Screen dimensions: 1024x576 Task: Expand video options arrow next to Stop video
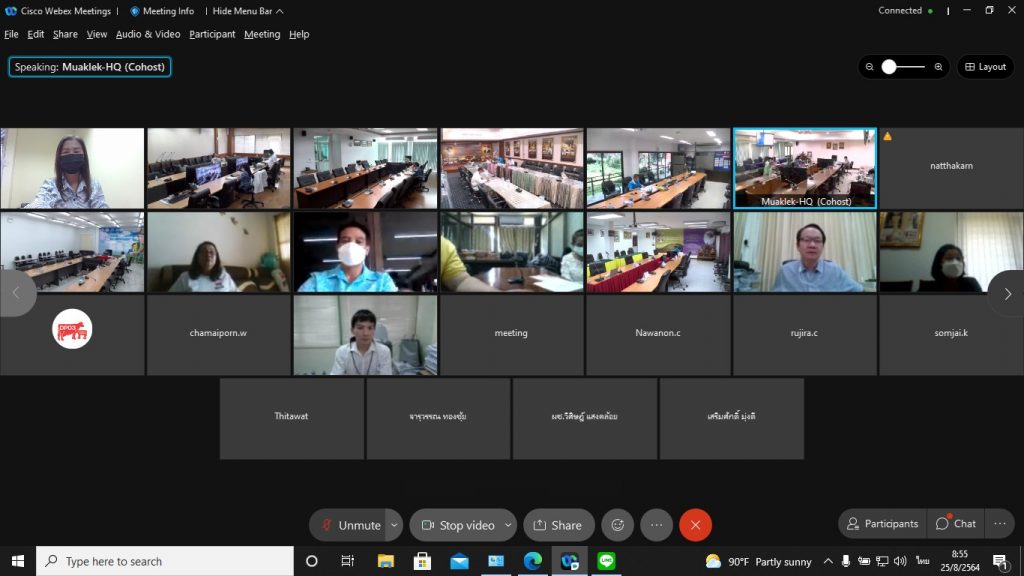tap(508, 525)
